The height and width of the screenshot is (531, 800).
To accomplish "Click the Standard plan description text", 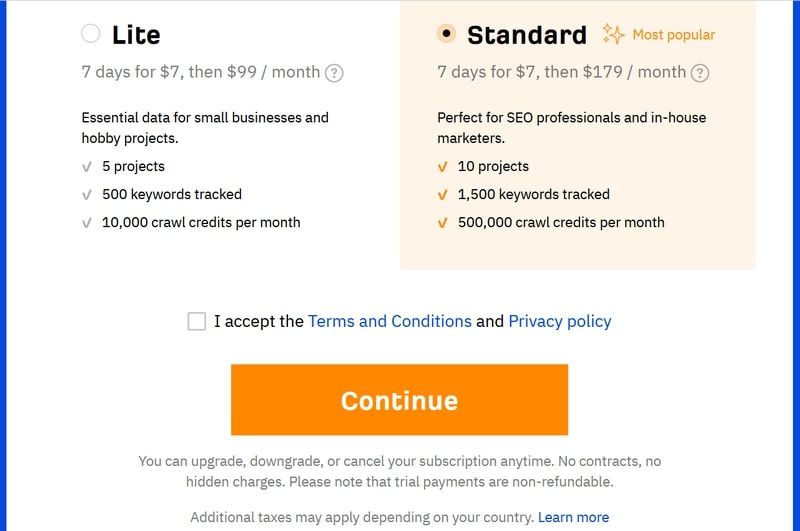I will [571, 128].
